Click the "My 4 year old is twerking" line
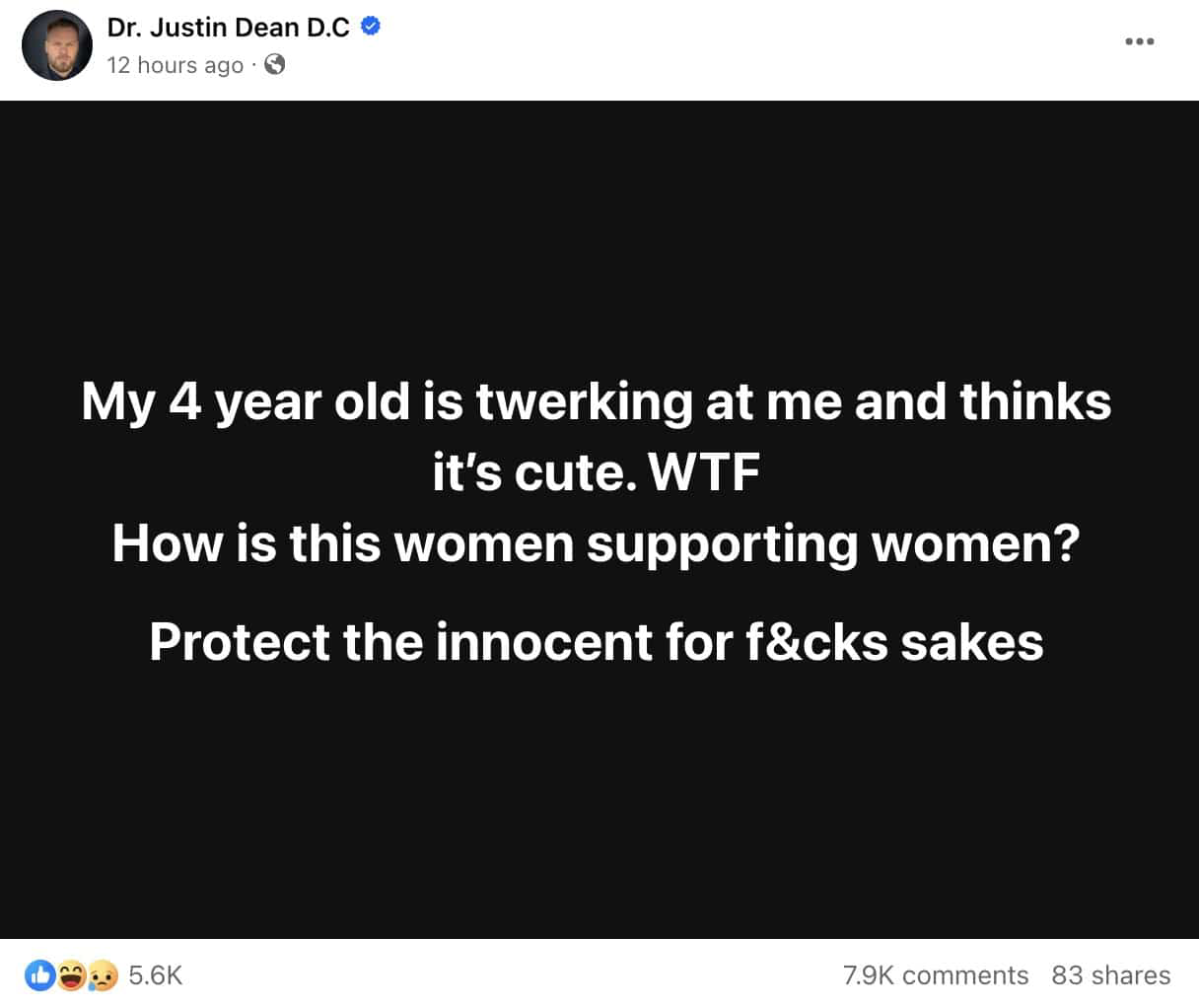 [596, 401]
